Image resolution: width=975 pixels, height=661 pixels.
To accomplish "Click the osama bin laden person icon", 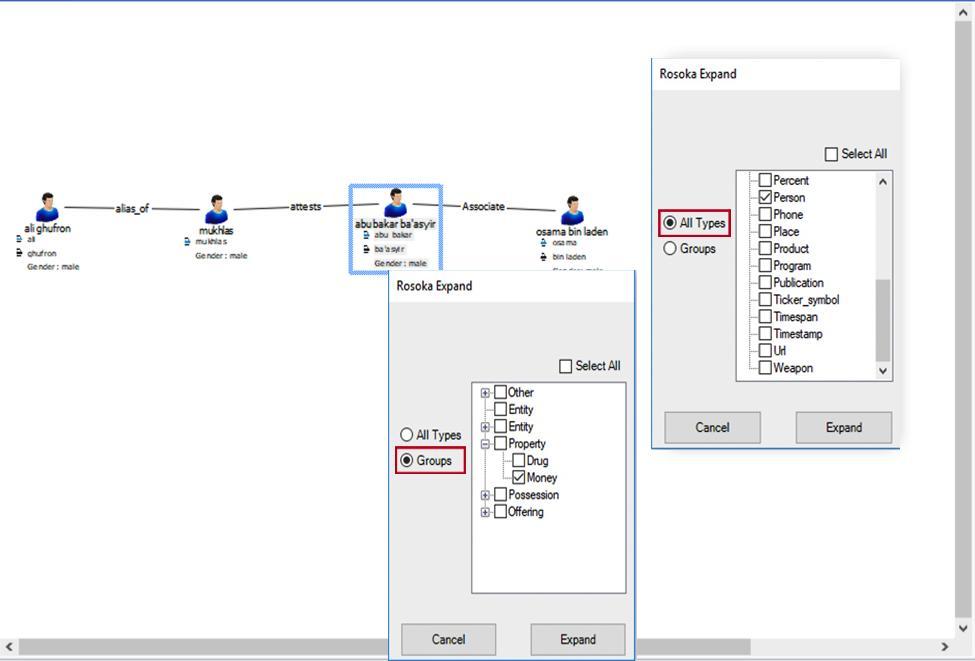I will tap(571, 211).
